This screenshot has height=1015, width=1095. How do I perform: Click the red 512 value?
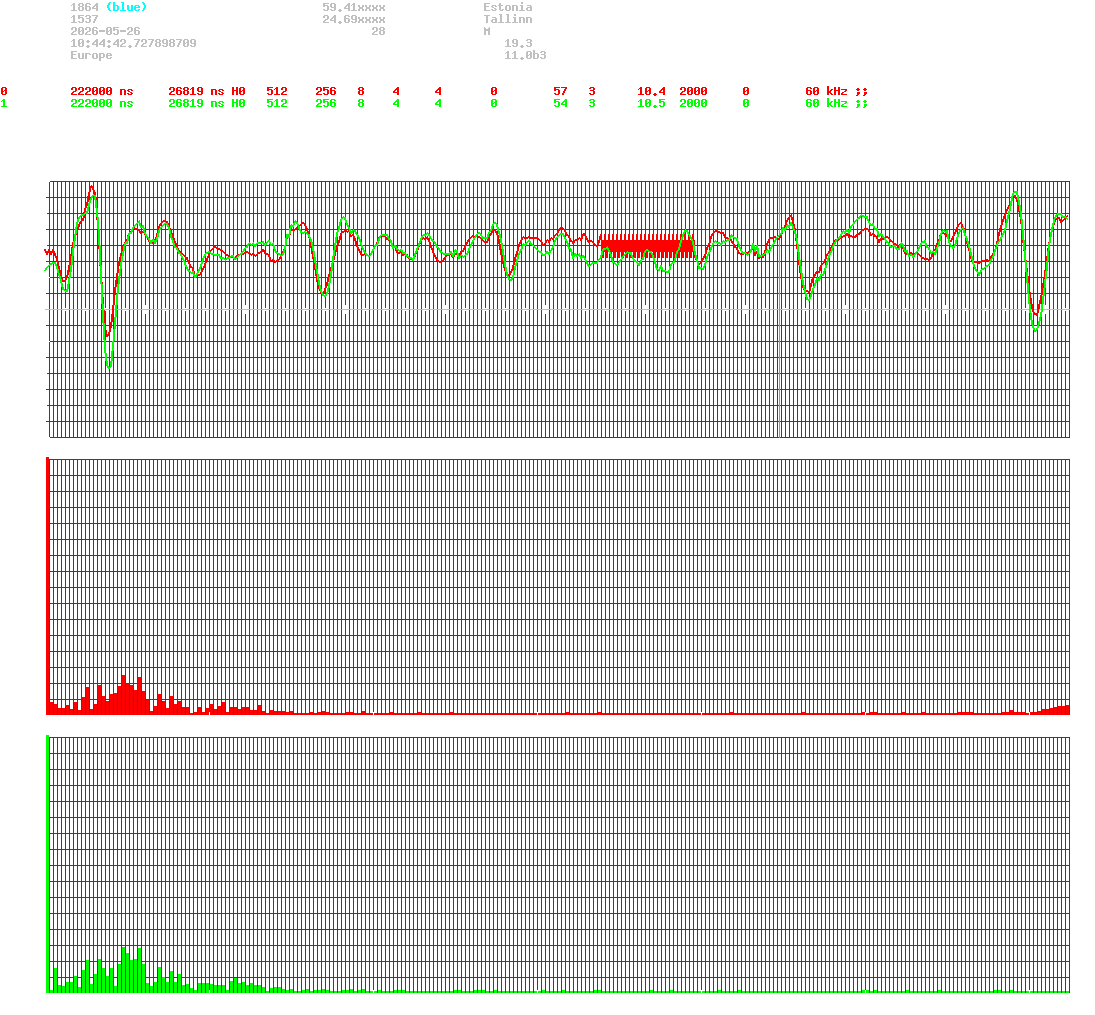coord(277,92)
